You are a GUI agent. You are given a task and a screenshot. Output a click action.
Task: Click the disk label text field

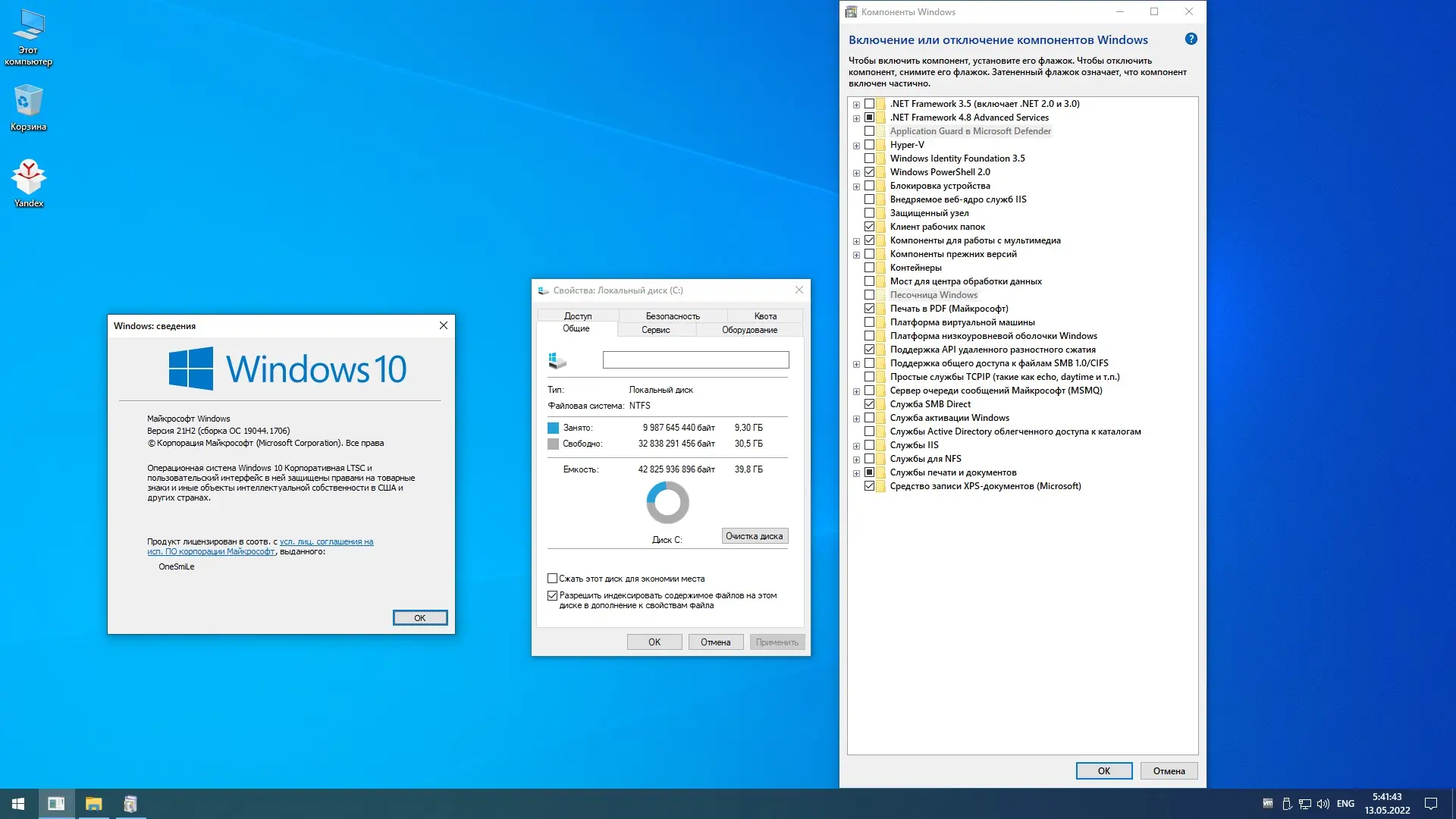695,360
